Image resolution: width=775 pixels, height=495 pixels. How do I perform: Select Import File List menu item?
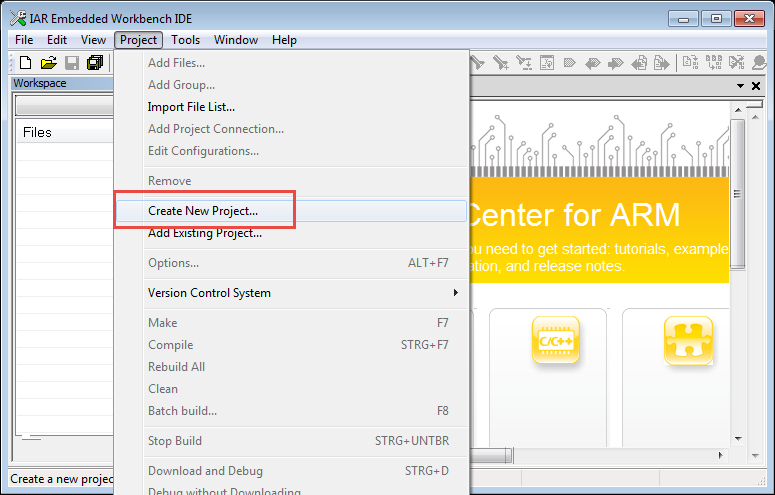(x=191, y=107)
